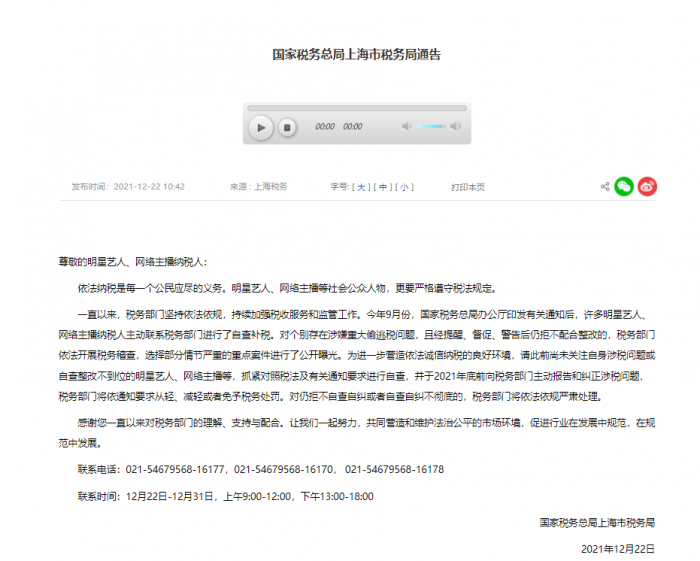
Task: Stop the audio playback
Action: coord(287,128)
